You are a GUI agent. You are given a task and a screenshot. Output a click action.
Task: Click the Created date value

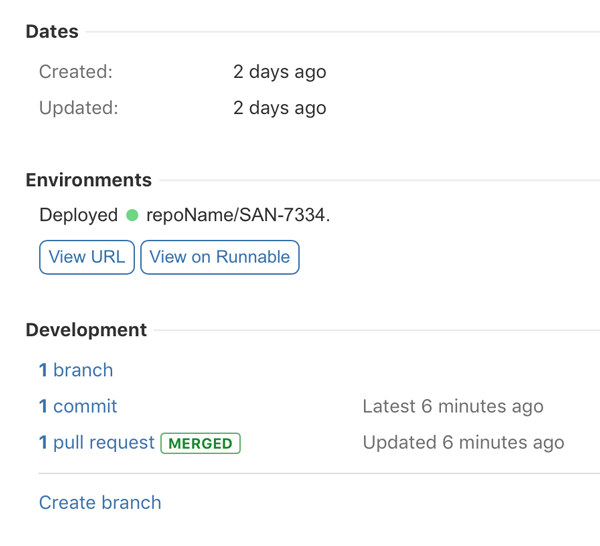point(280,72)
